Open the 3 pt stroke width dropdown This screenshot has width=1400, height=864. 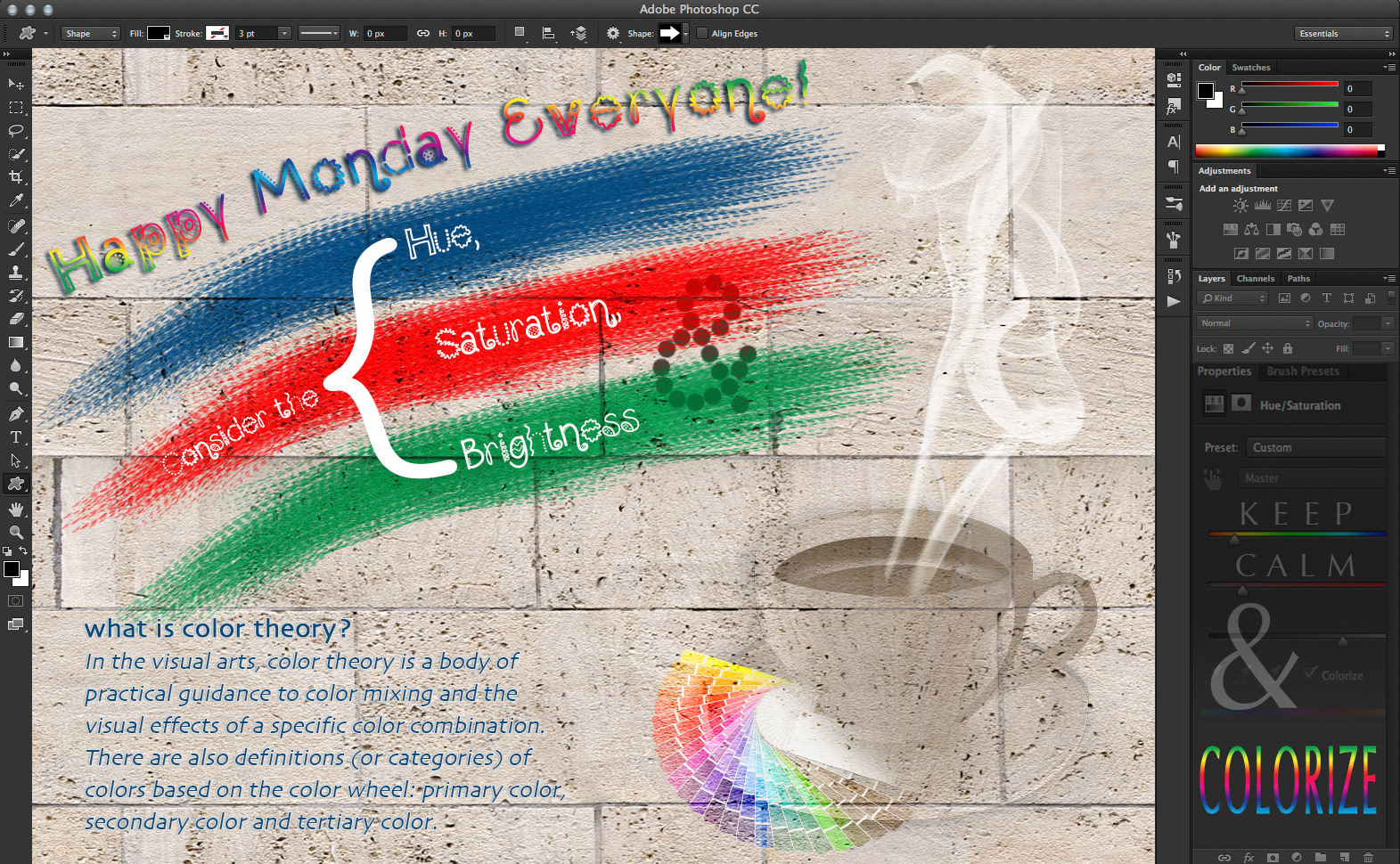(284, 34)
